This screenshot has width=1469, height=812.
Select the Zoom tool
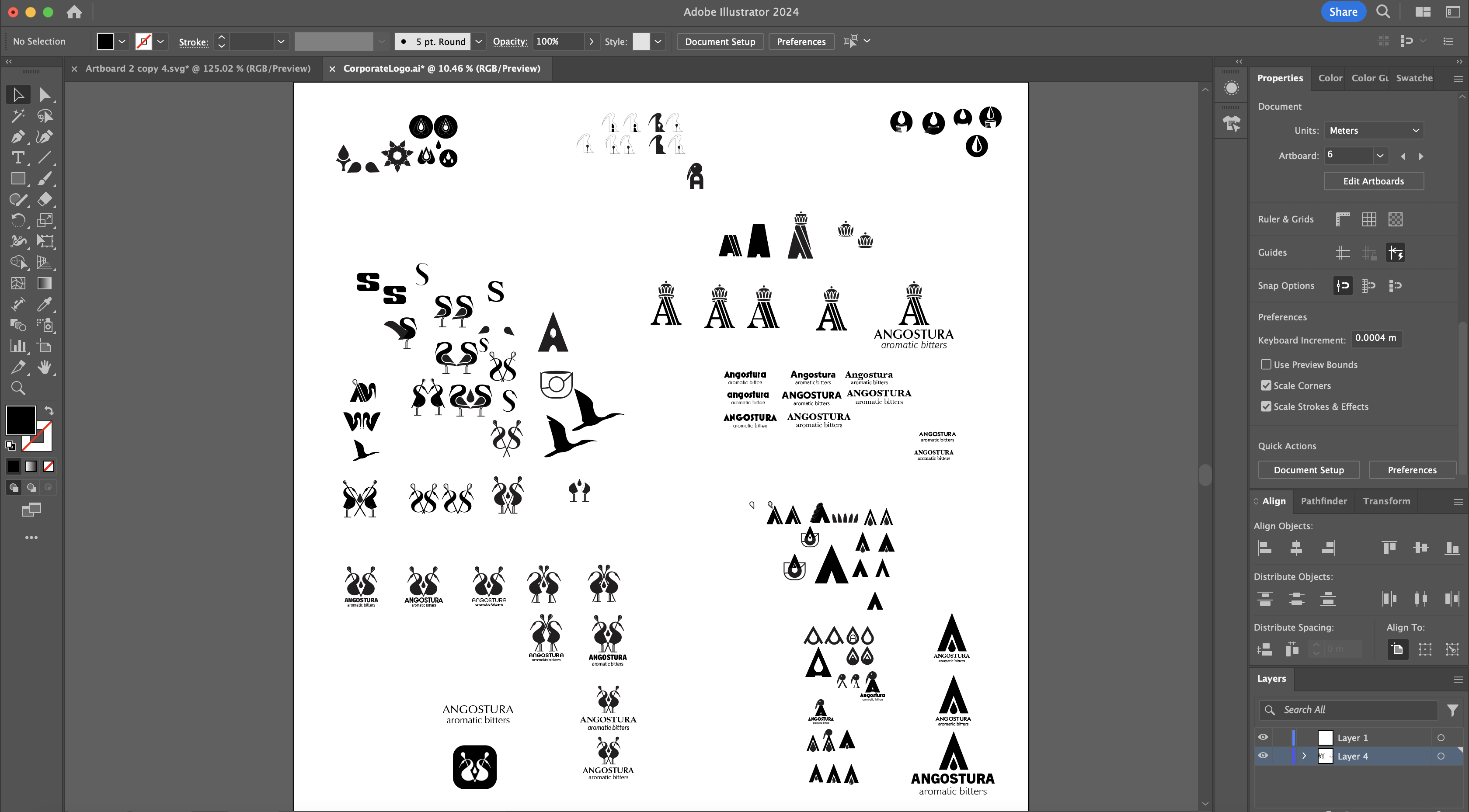(x=17, y=389)
